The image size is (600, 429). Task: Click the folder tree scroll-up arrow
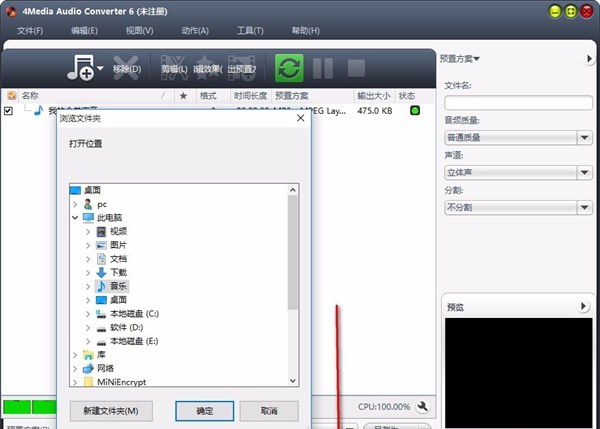click(x=293, y=190)
